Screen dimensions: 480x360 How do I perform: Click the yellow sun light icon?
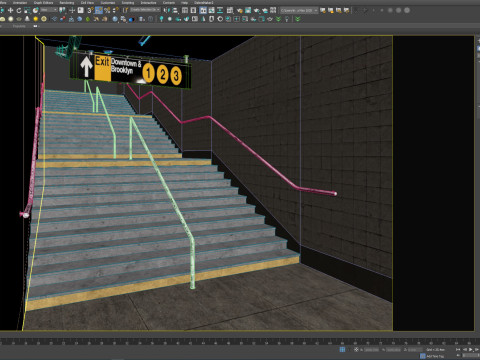point(36,19)
